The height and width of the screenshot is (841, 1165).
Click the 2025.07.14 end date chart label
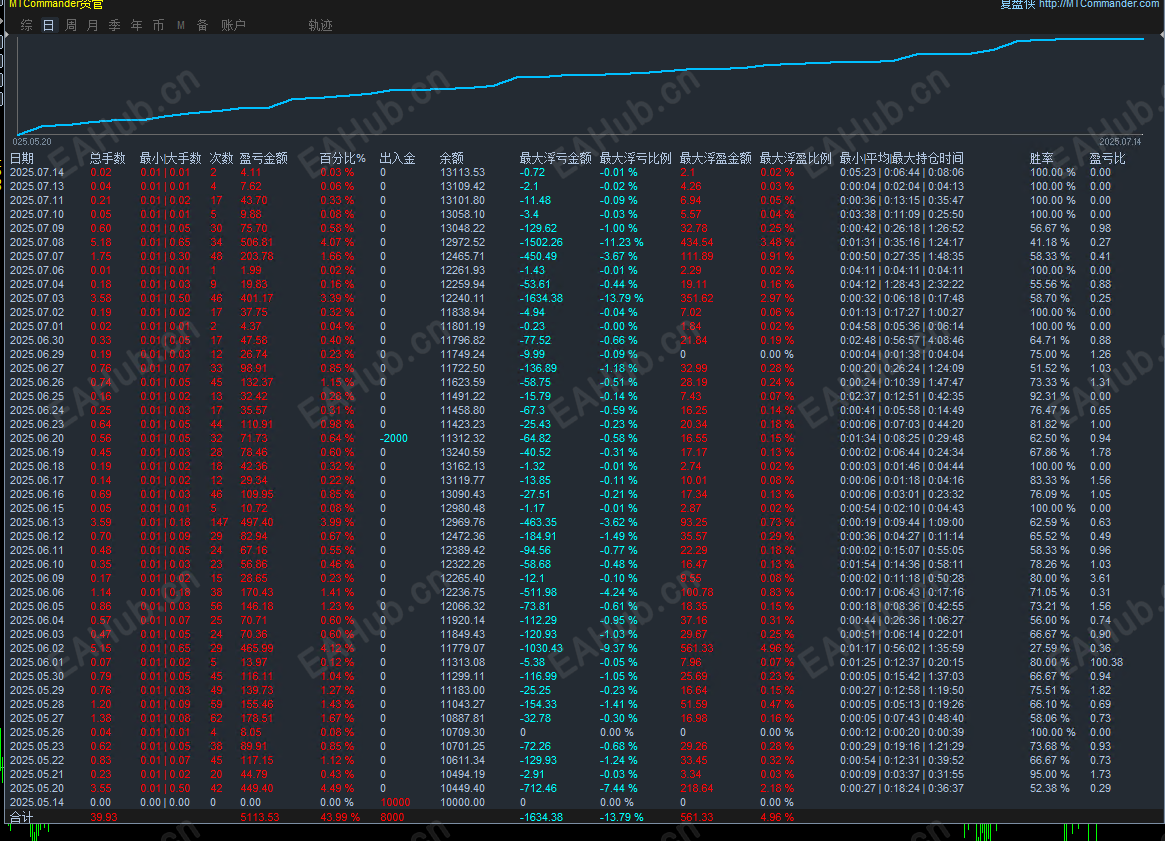pos(1120,142)
